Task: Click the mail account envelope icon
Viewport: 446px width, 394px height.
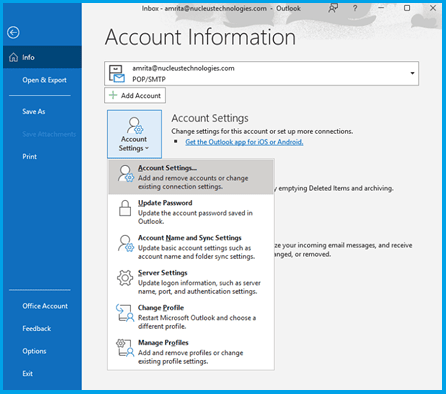Action: click(x=117, y=74)
